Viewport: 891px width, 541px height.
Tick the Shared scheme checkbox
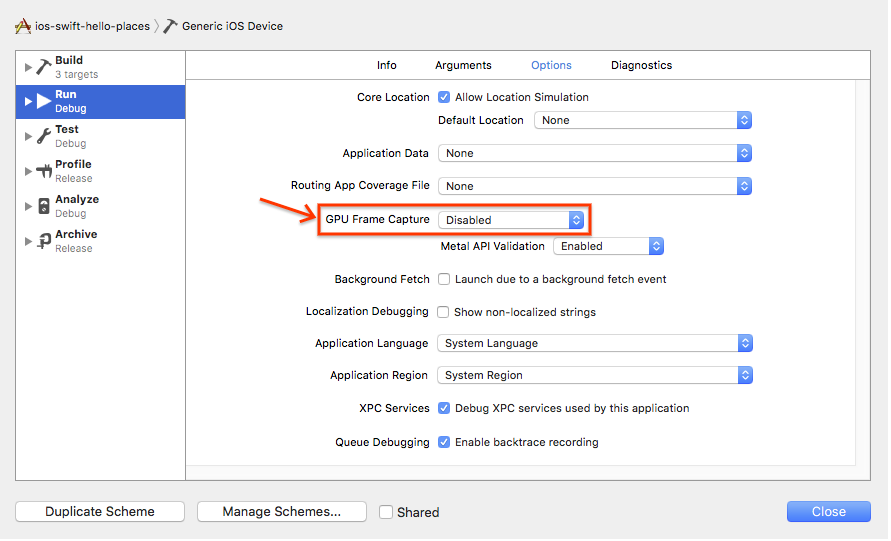click(386, 512)
